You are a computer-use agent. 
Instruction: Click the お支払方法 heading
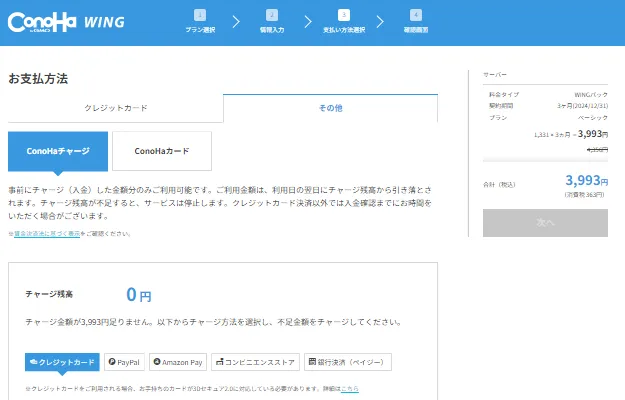click(x=38, y=78)
